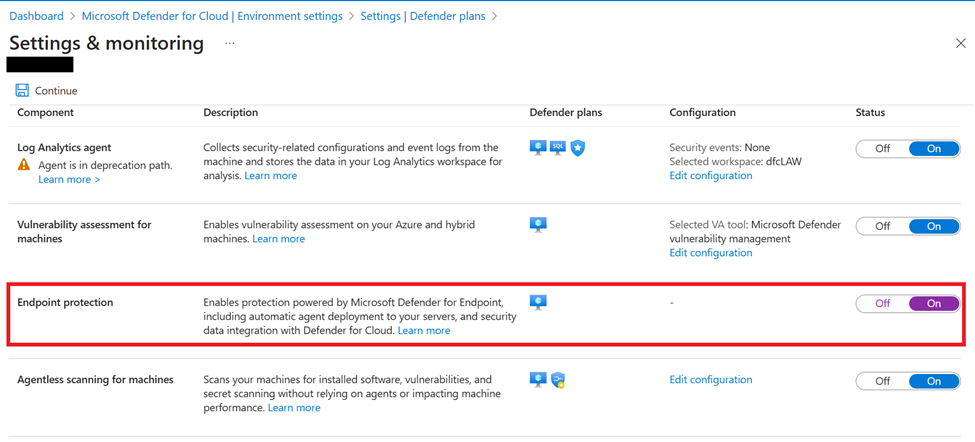Select Agentless scanning for machines component name
The height and width of the screenshot is (442, 975).
[95, 379]
